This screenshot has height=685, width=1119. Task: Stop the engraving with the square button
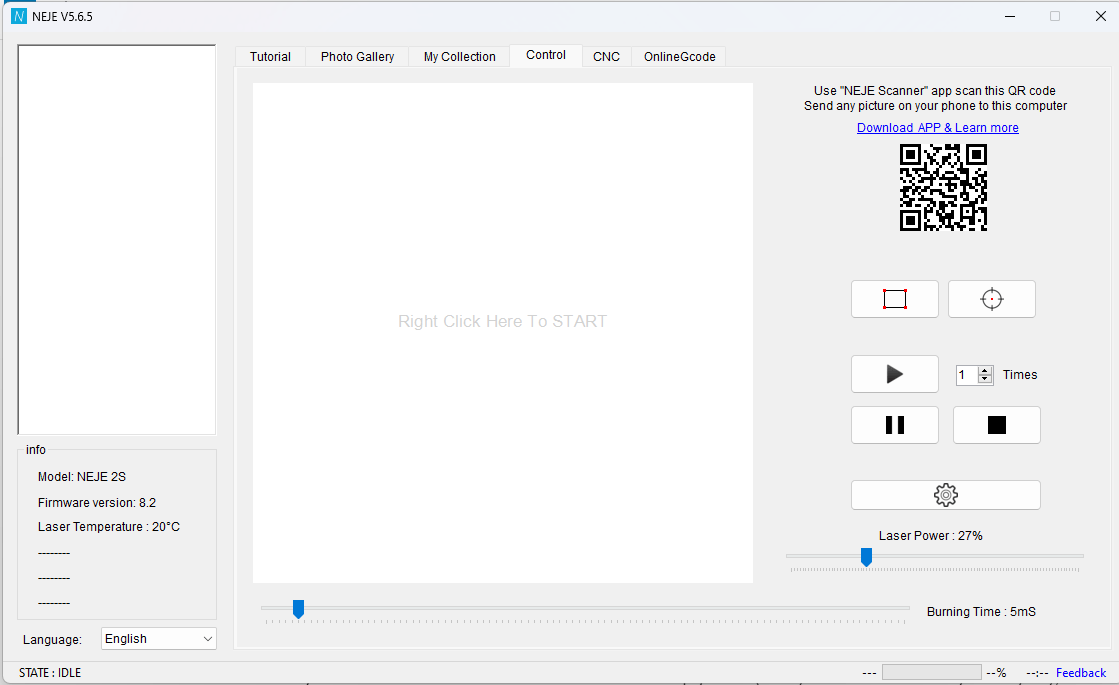click(x=996, y=425)
